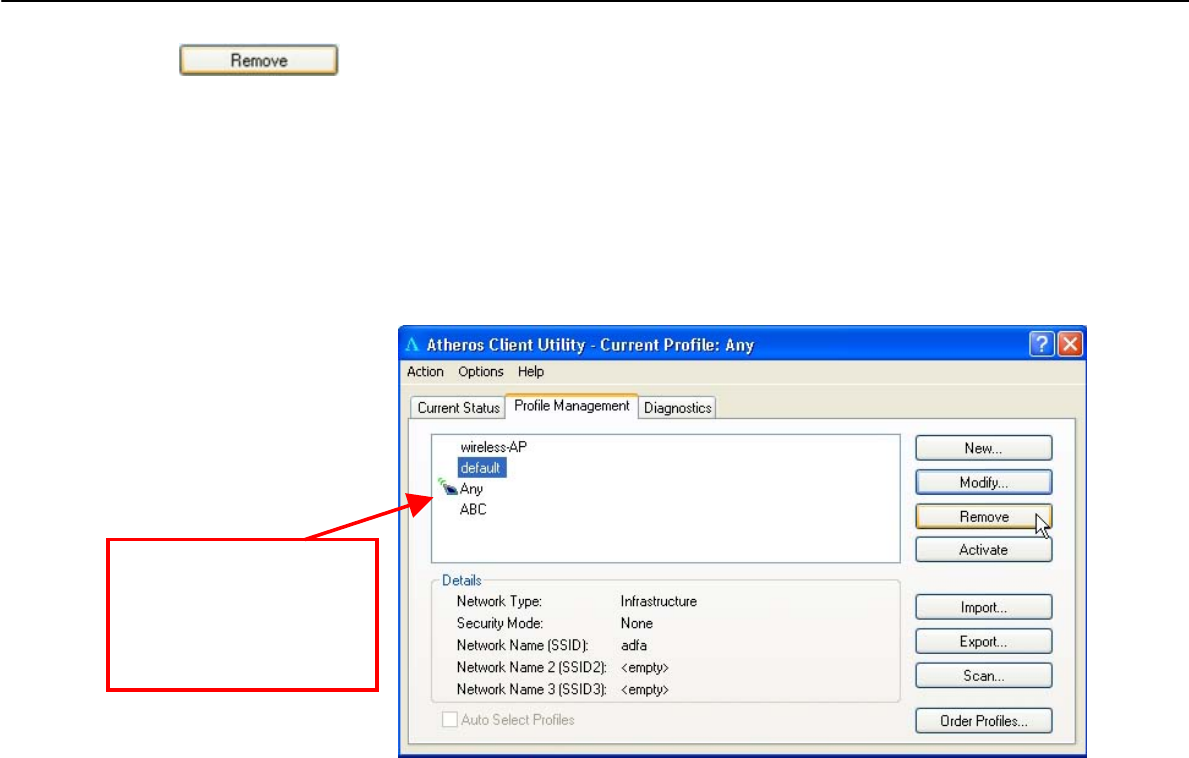1189x758 pixels.
Task: Open the Help menu
Action: [x=531, y=371]
